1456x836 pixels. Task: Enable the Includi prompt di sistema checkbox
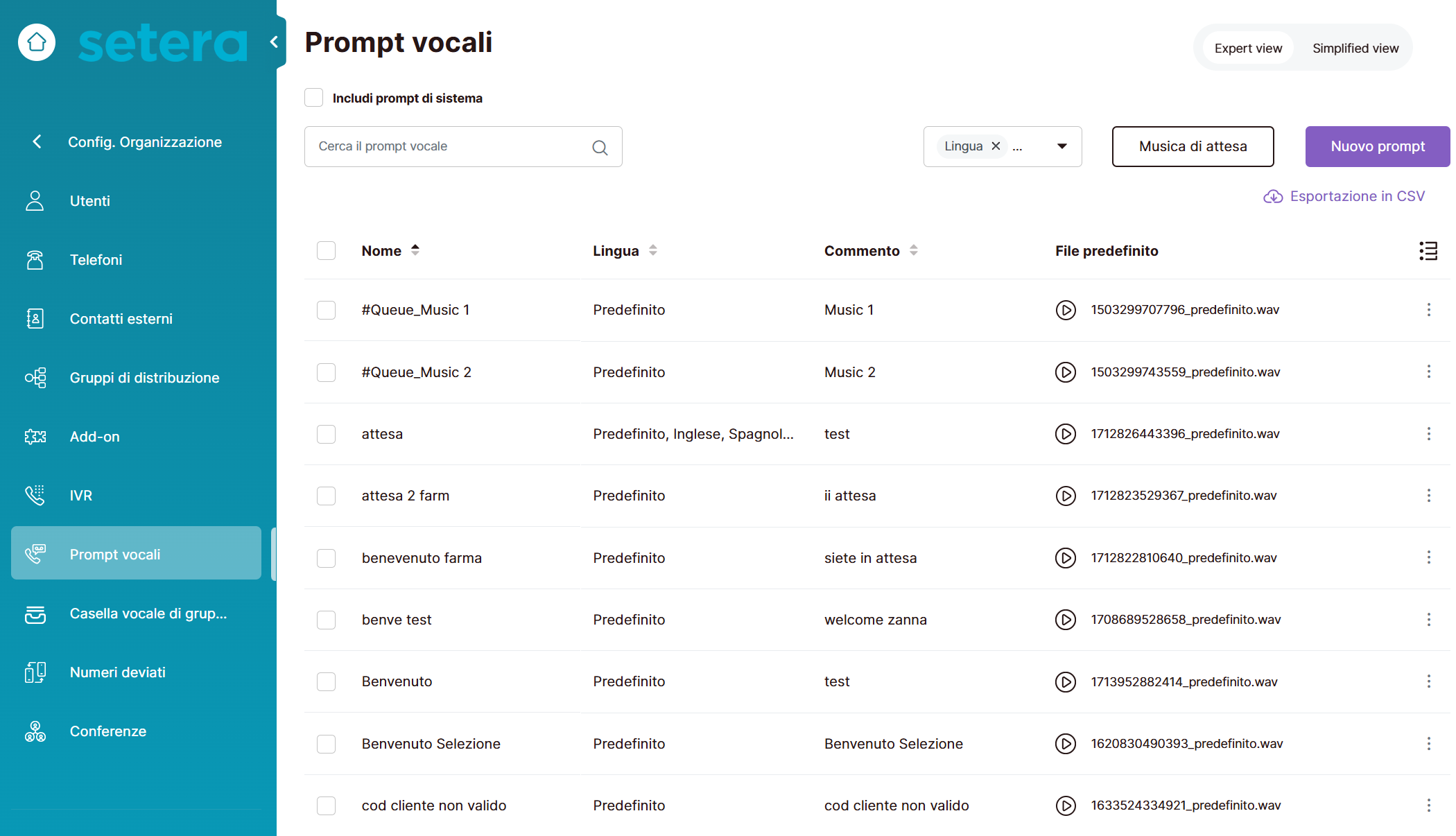pyautogui.click(x=314, y=98)
